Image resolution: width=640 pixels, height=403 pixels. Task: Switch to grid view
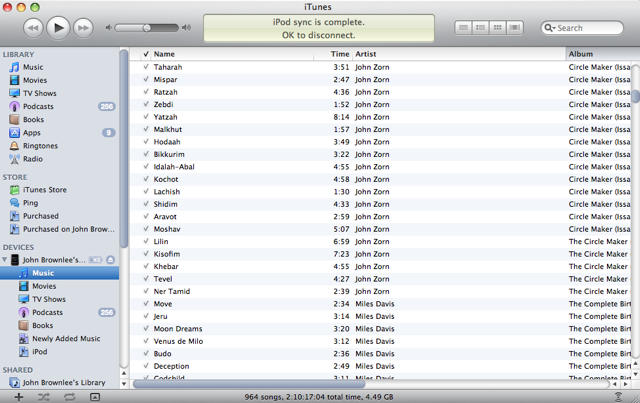tap(498, 27)
